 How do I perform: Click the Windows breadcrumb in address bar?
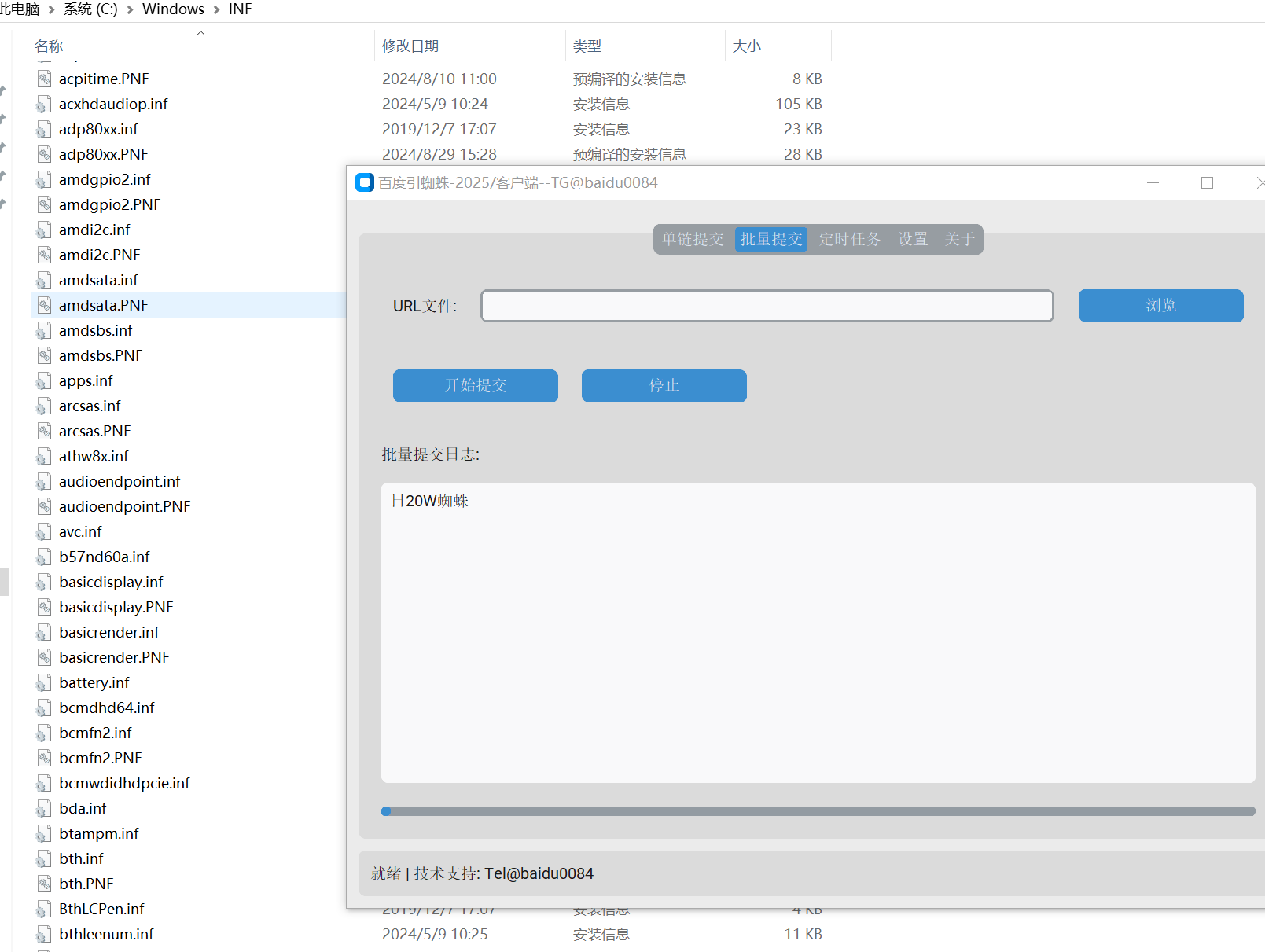(x=173, y=9)
